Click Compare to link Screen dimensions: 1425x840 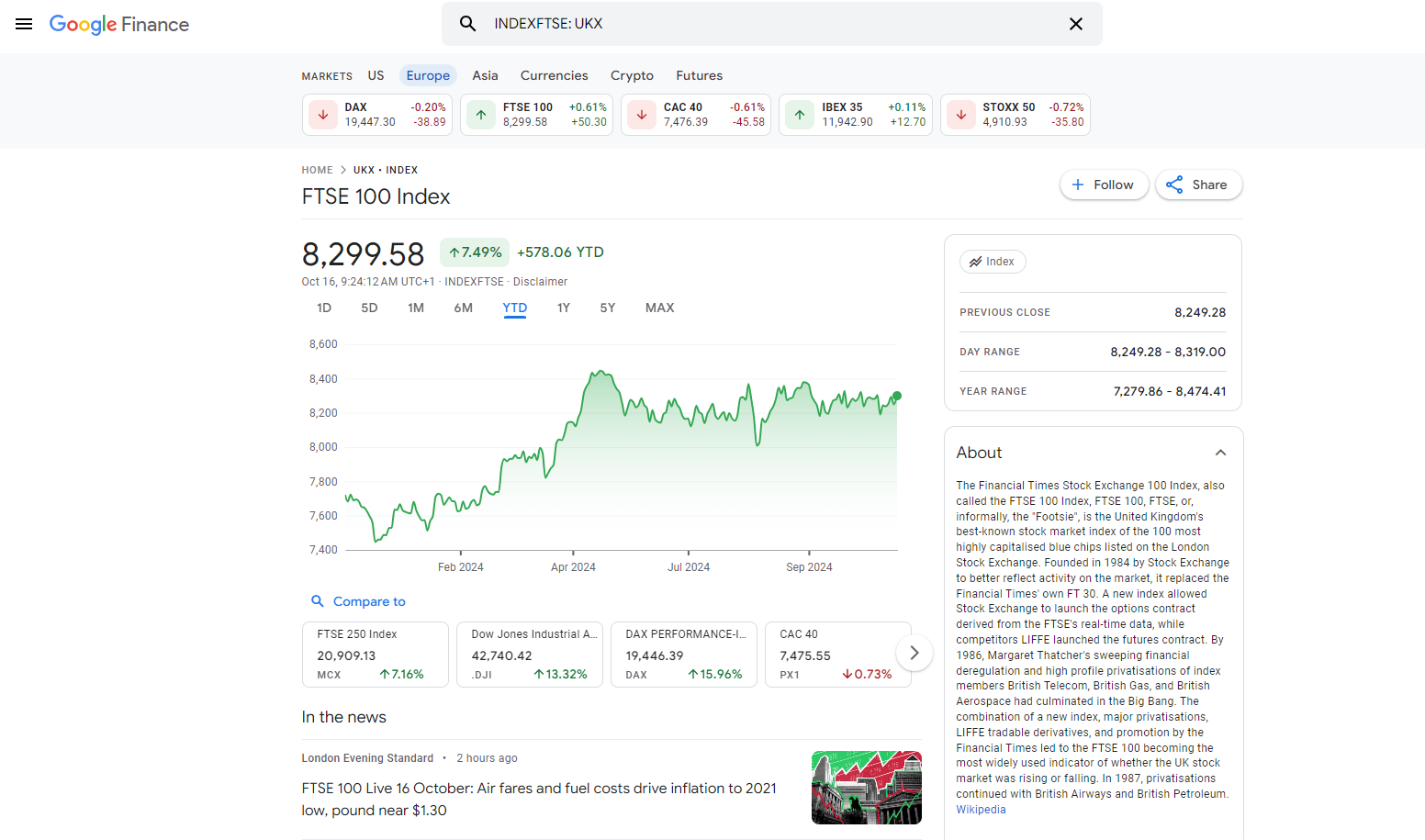tap(369, 601)
